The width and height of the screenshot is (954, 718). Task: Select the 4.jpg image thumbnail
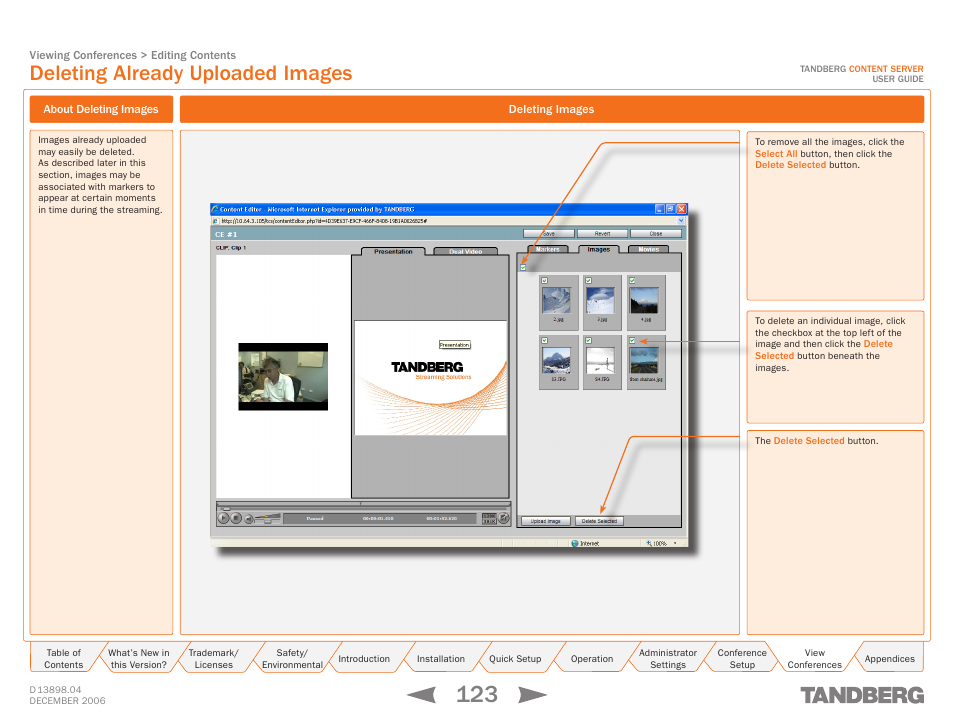point(644,301)
